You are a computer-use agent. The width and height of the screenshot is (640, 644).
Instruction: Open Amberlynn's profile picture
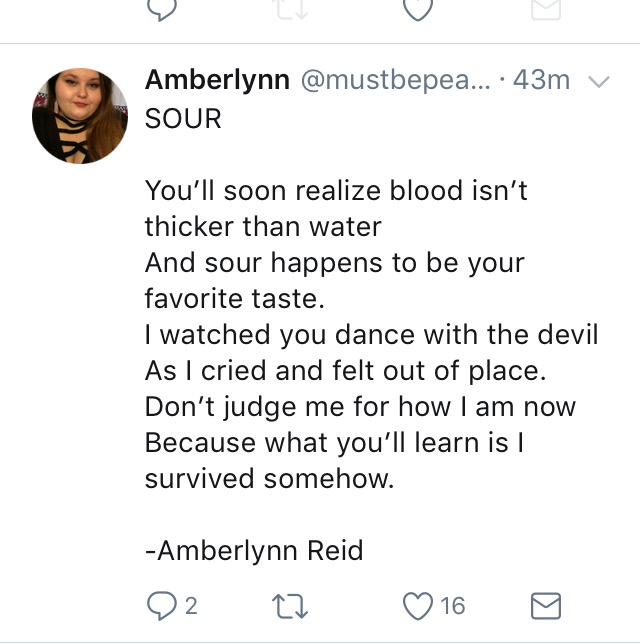[80, 116]
